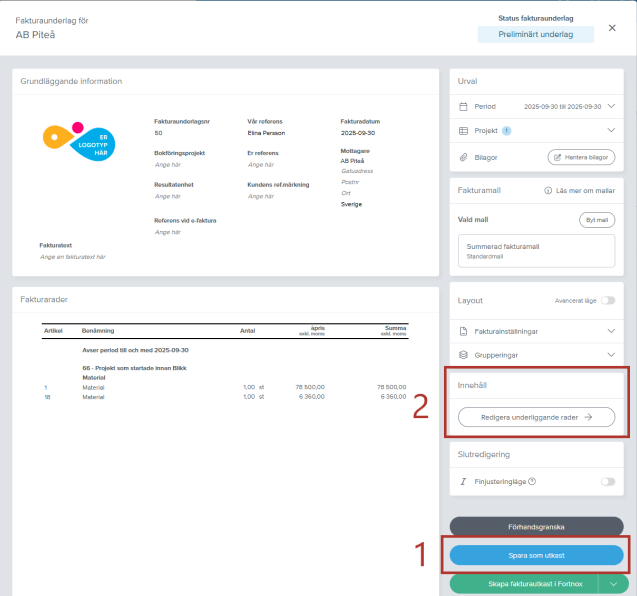Viewport: 637px width, 596px height.
Task: Close the Fakturaunderlag dialog with the X
Action: (x=612, y=28)
